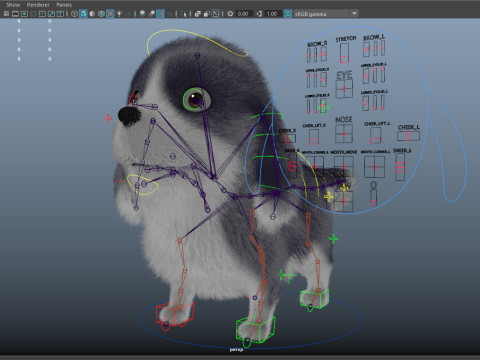Click the BROW_R label

click(317, 44)
